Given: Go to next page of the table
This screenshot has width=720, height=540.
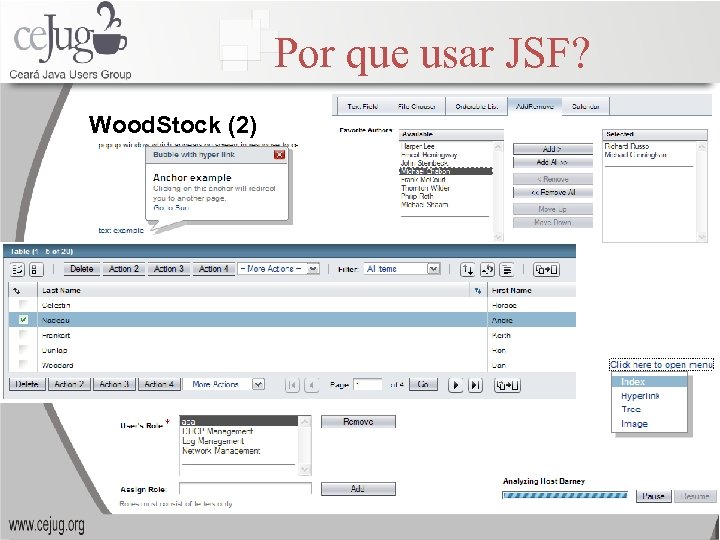Looking at the screenshot, I should click(x=455, y=385).
